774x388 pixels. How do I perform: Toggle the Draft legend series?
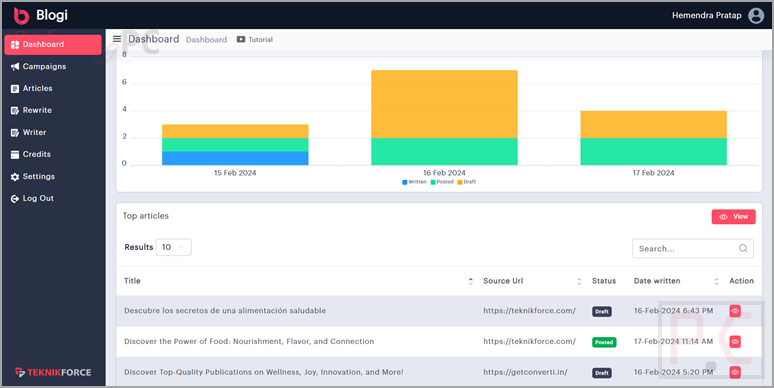point(466,182)
